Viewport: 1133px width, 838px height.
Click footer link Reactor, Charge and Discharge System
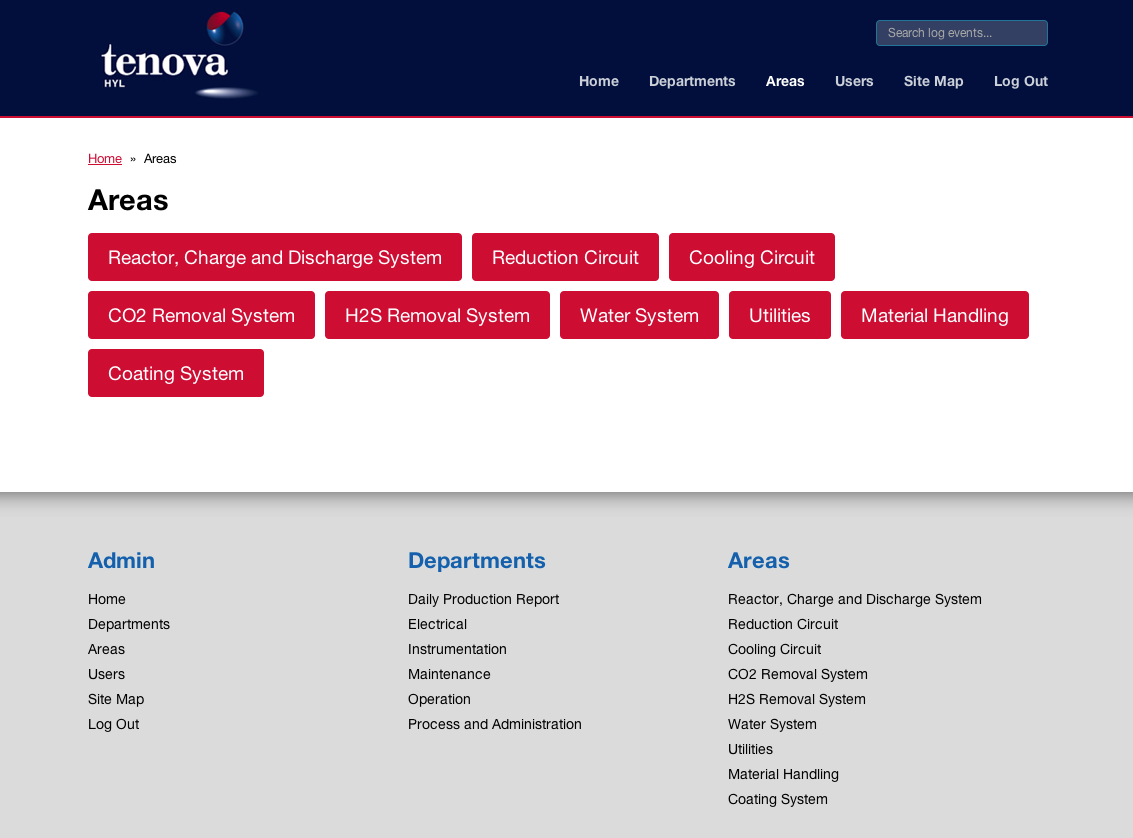[x=855, y=600]
